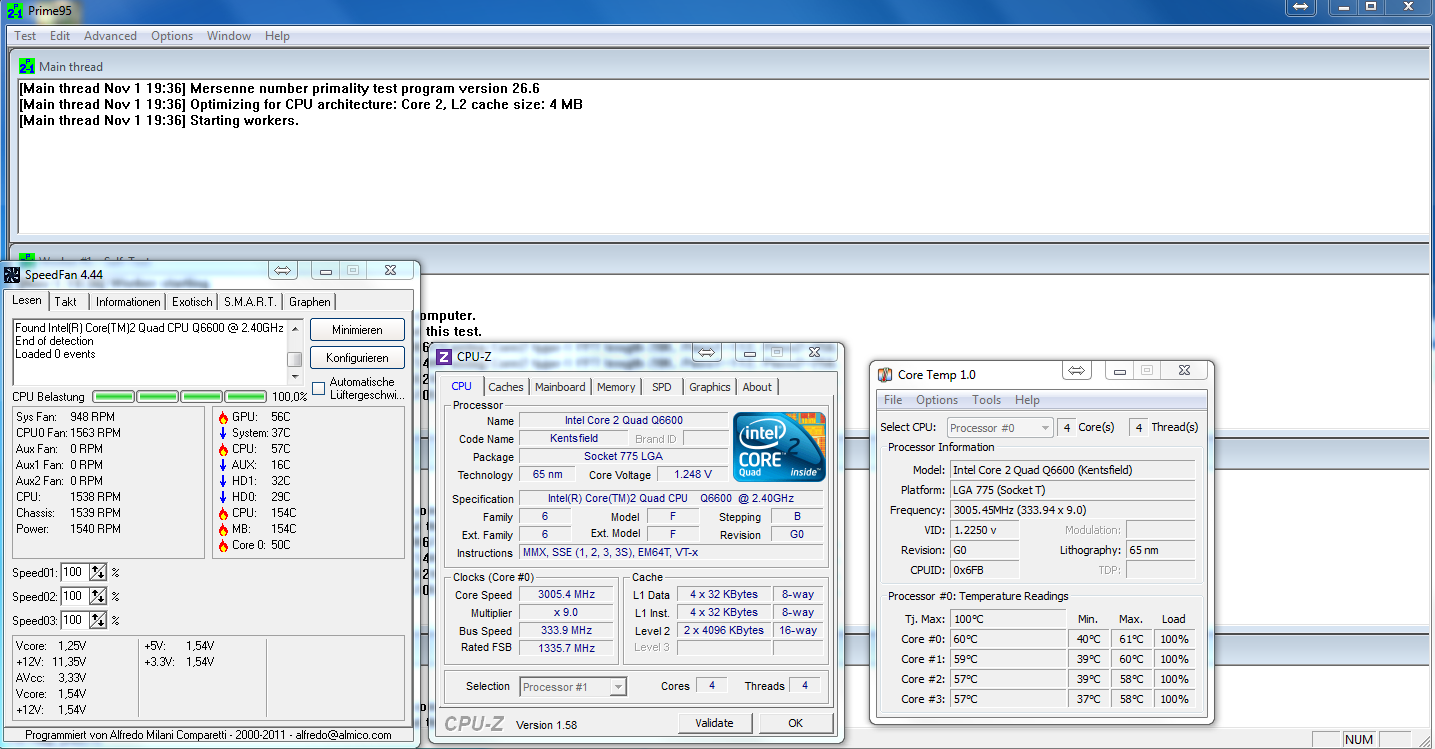The width and height of the screenshot is (1435, 749).
Task: Click the Tj. Max 100°C field
Action: pos(1008,619)
